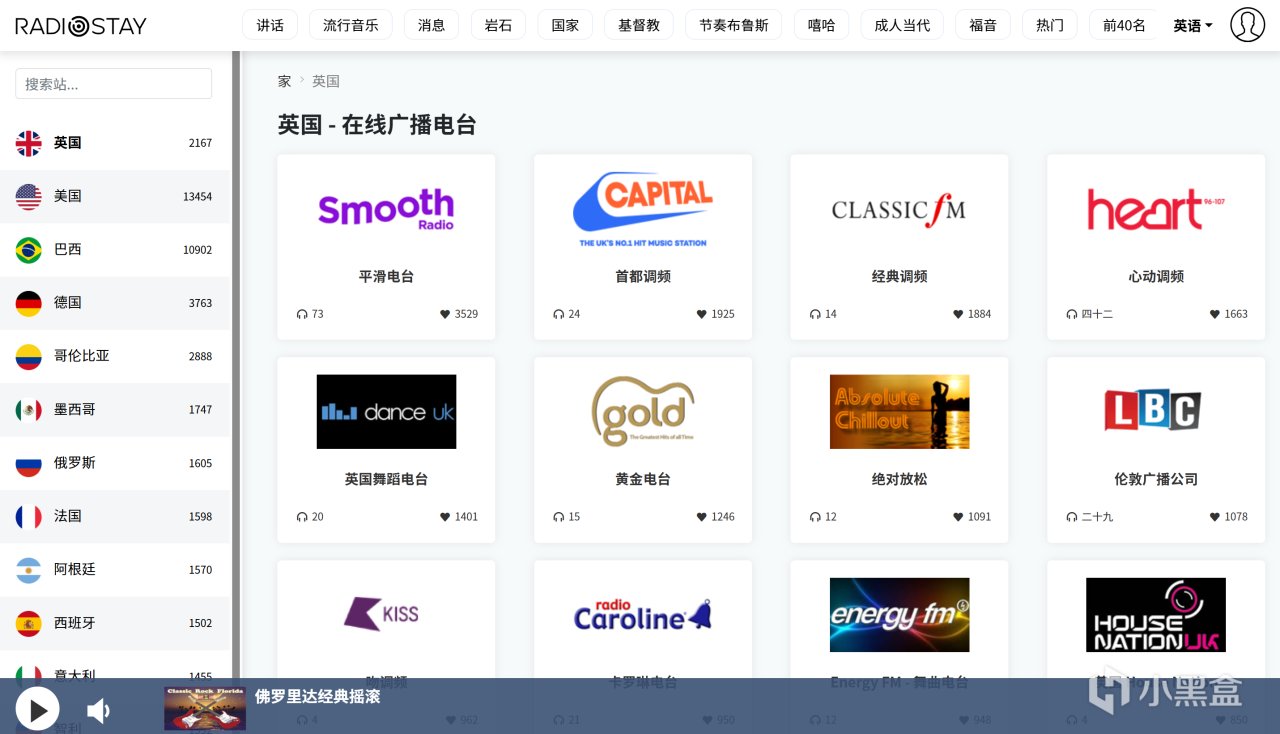Select the Spain flag icon
1280x734 pixels.
(28, 623)
